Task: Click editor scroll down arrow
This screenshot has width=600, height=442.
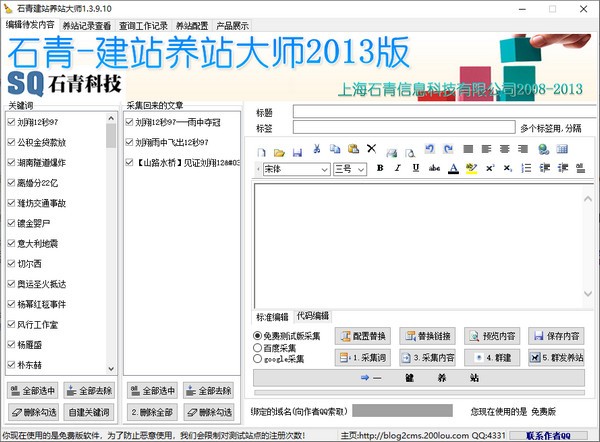Action: point(588,294)
